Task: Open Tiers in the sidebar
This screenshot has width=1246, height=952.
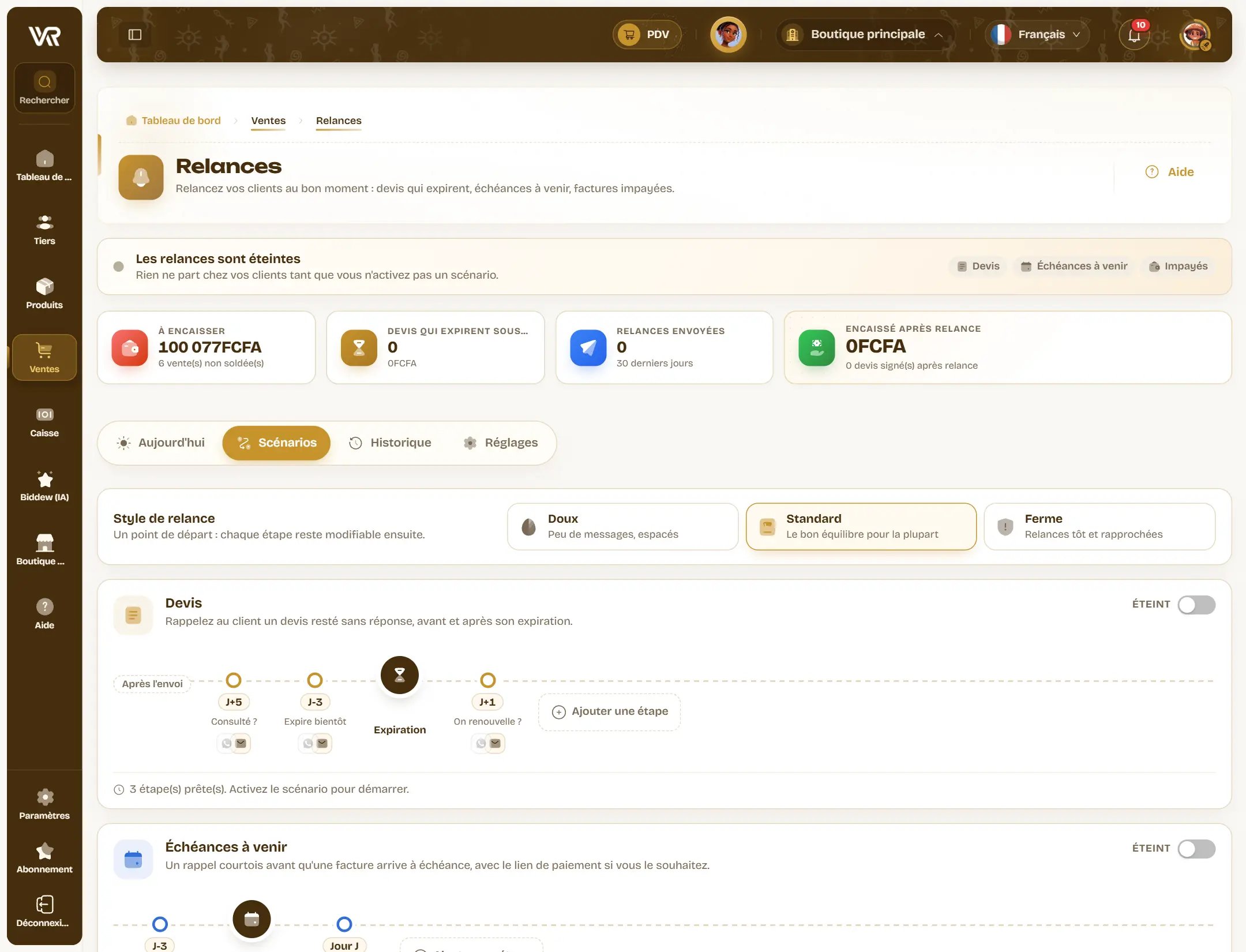Action: pyautogui.click(x=44, y=230)
